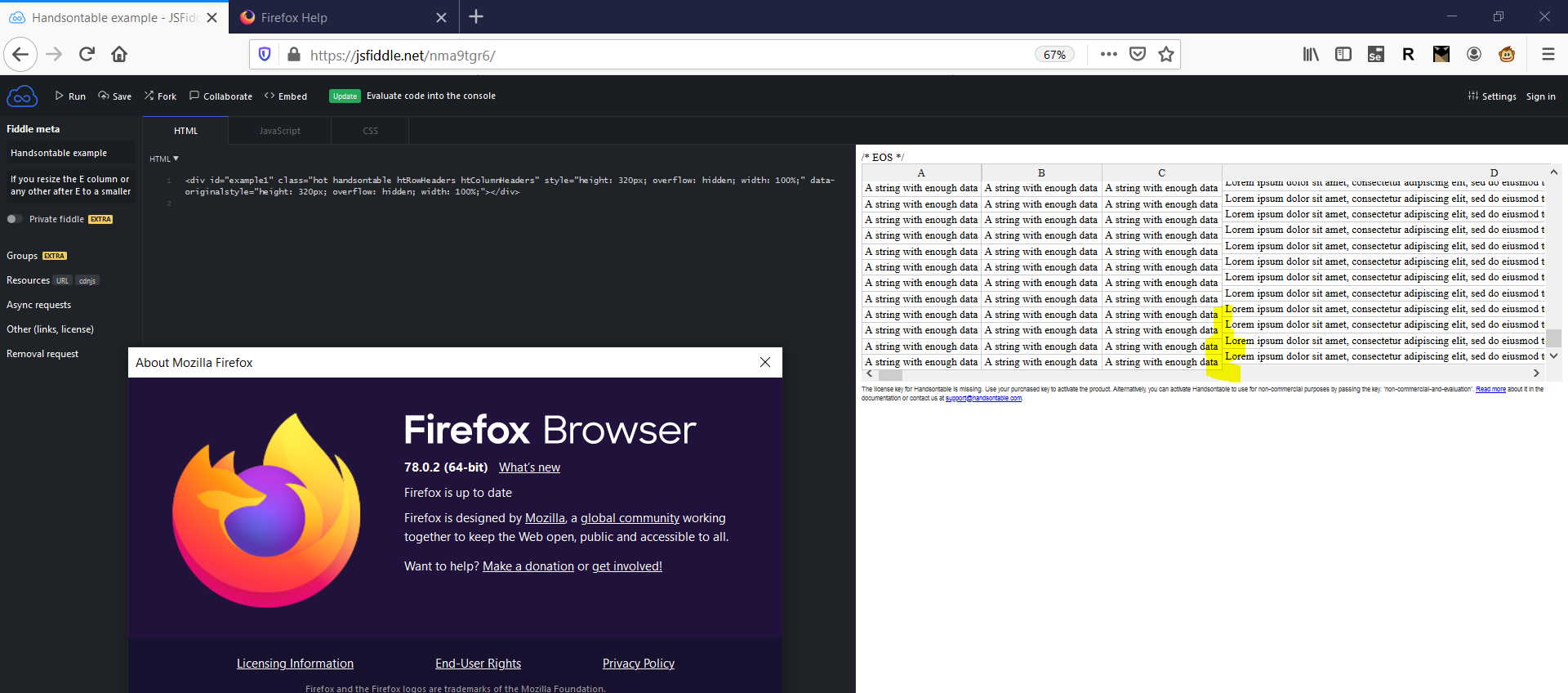The width and height of the screenshot is (1568, 693).
Task: Click Make a donation link
Action: point(528,566)
